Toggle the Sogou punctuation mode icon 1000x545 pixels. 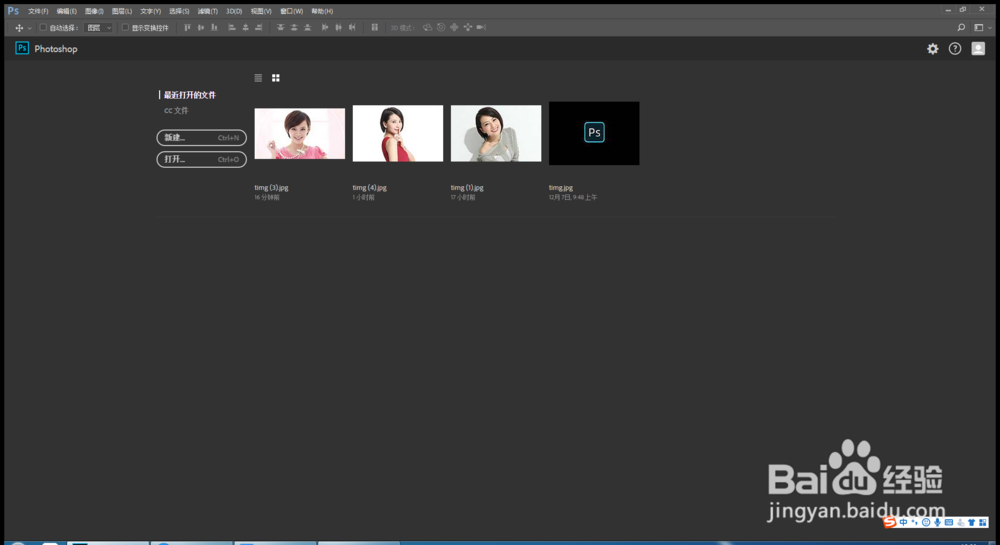(915, 522)
